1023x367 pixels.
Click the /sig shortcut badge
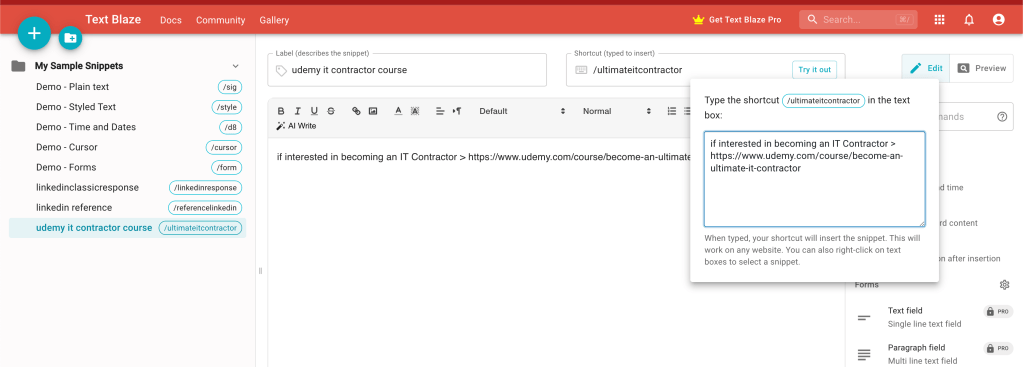click(230, 87)
